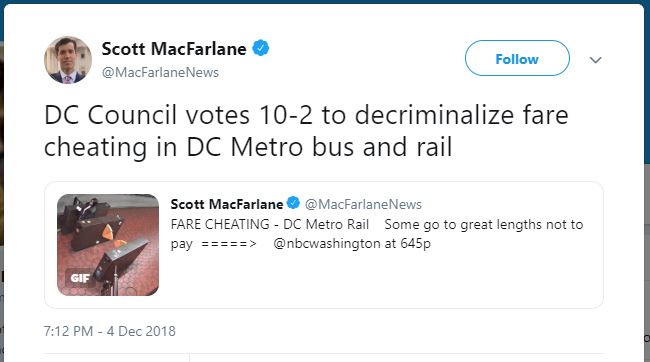Open the @MacFarlaneNews handle under the author name
Image resolution: width=650 pixels, height=362 pixels.
click(160, 72)
